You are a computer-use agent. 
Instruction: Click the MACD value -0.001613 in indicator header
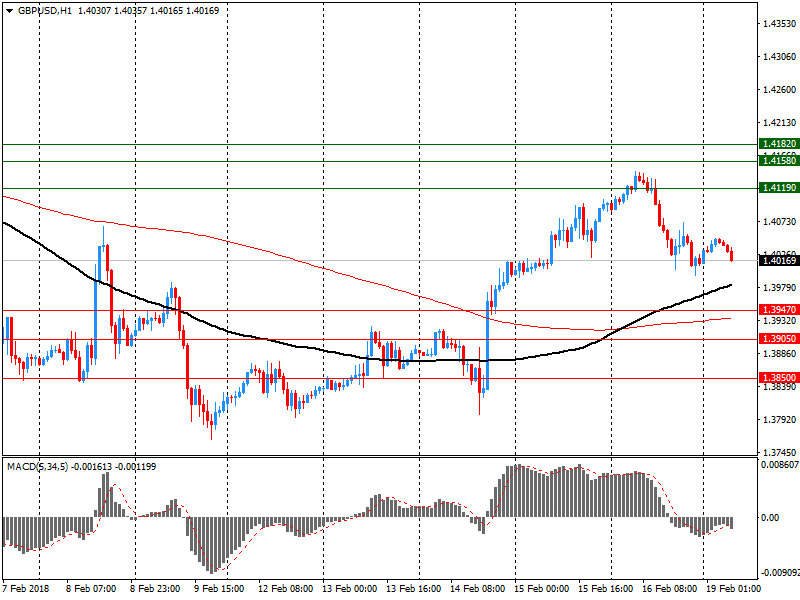coord(91,467)
